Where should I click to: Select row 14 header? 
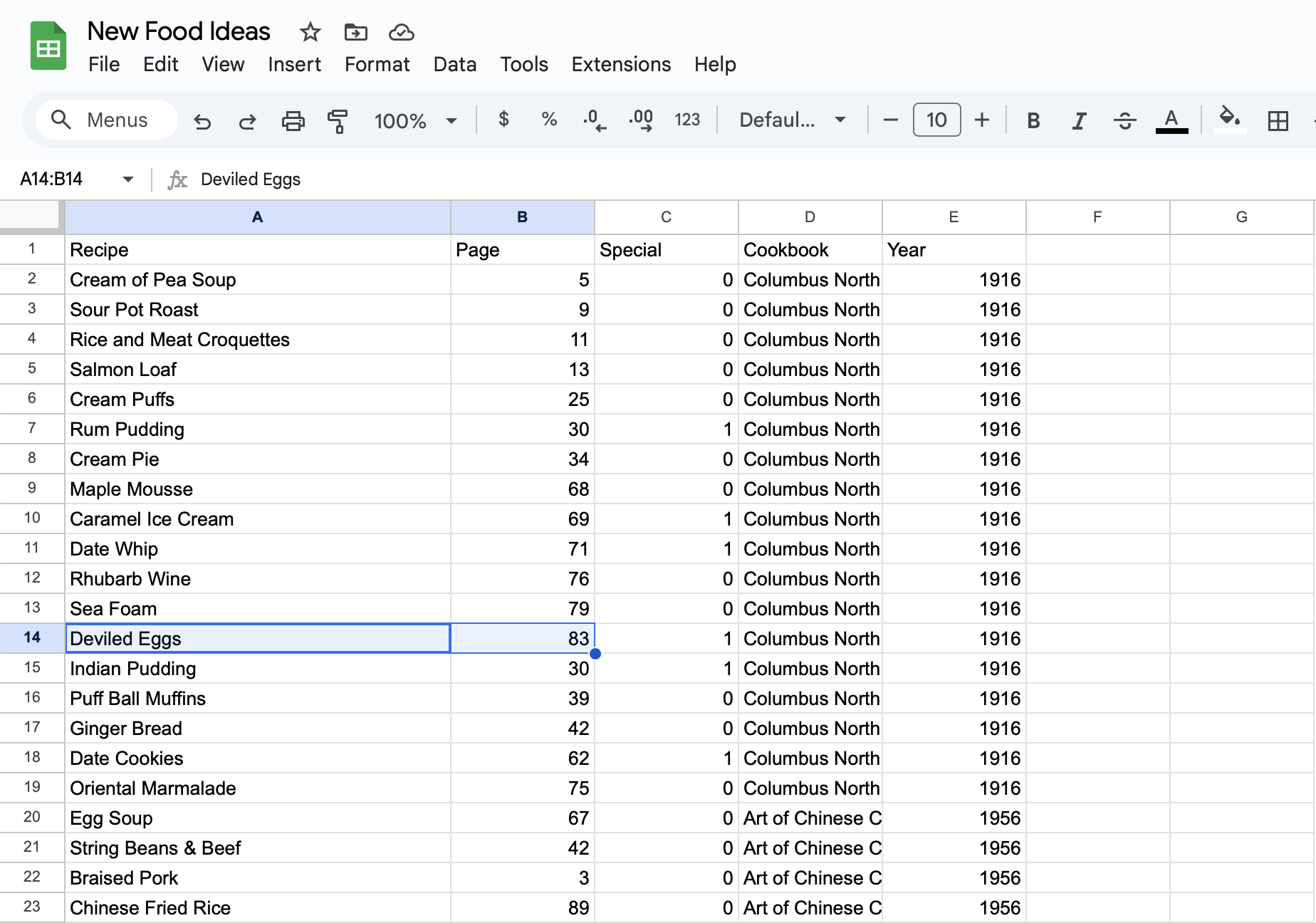(32, 638)
